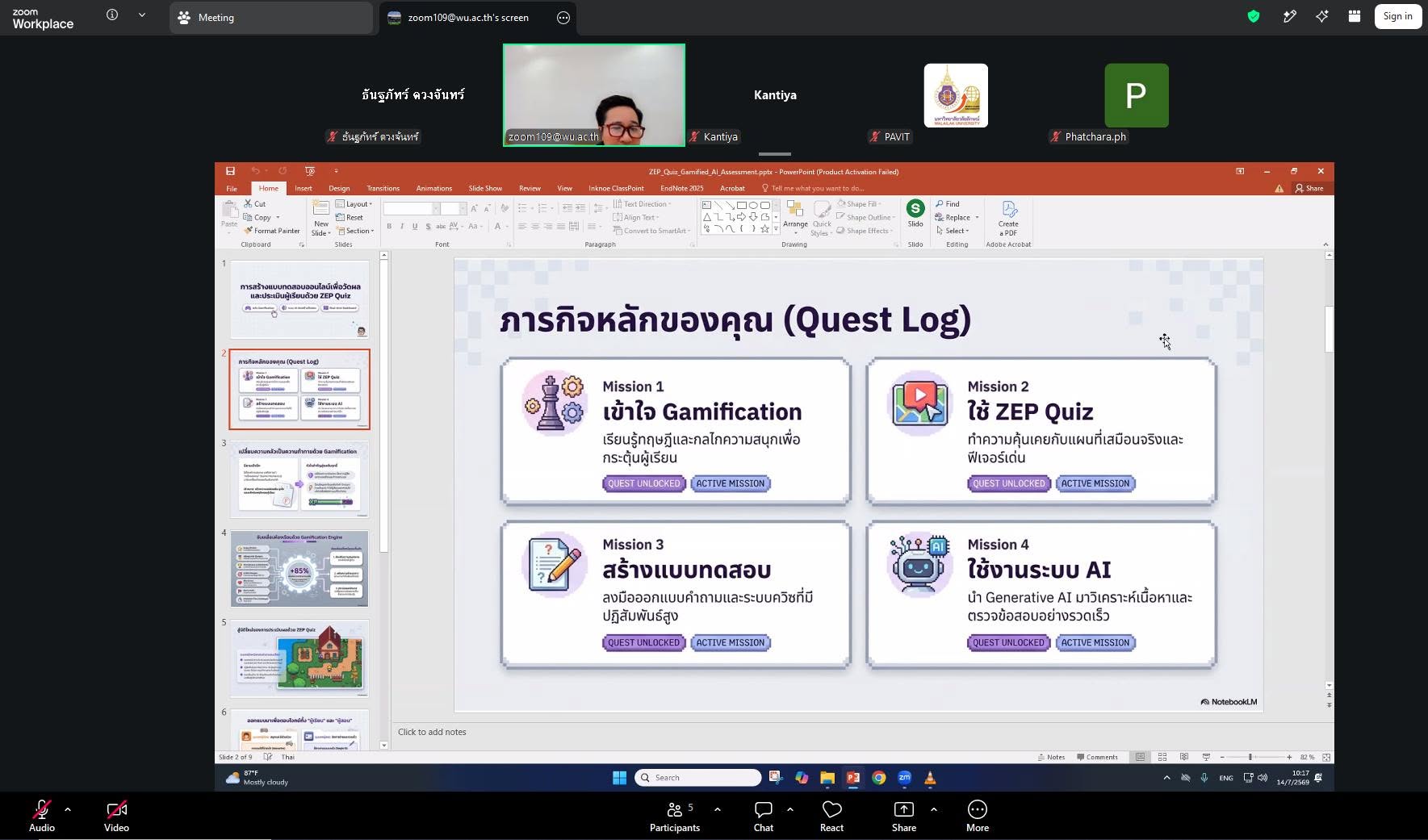This screenshot has height=840, width=1428.
Task: Click Find in the Editing group
Action: pos(948,204)
